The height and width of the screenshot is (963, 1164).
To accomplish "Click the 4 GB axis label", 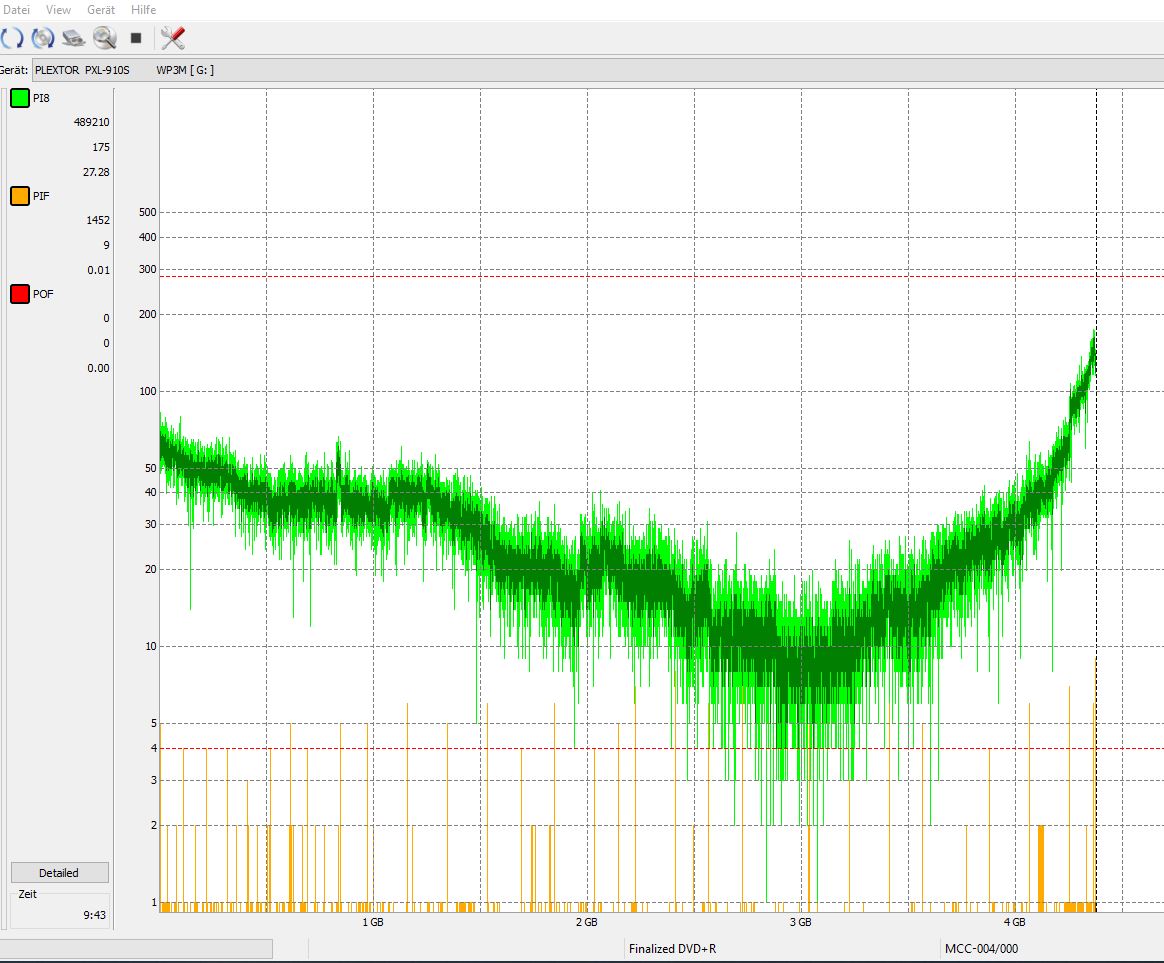I will point(1014,922).
